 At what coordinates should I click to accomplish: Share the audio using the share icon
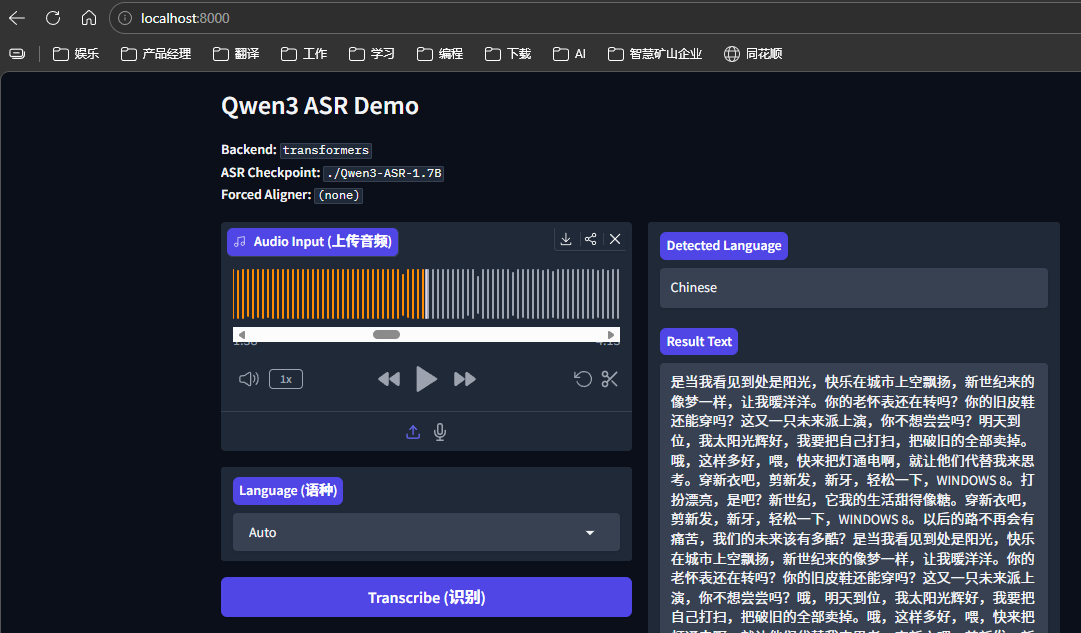pyautogui.click(x=591, y=239)
